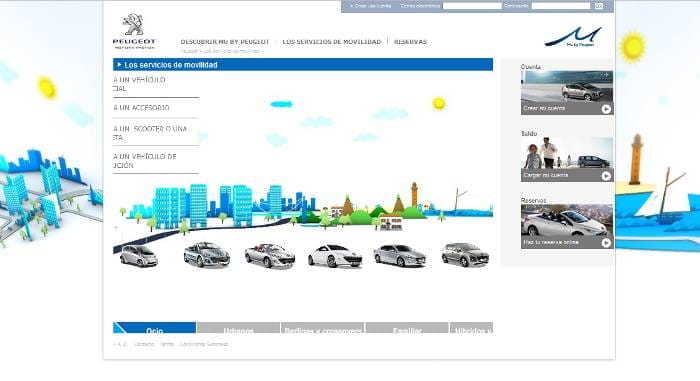700x381 pixels.
Task: Switch to the Familiar tab
Action: point(407,328)
